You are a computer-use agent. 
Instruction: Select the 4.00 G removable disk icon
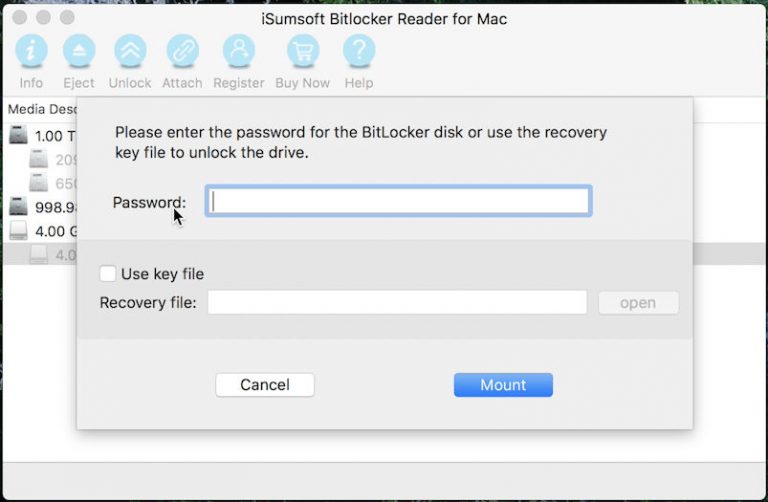[x=18, y=231]
